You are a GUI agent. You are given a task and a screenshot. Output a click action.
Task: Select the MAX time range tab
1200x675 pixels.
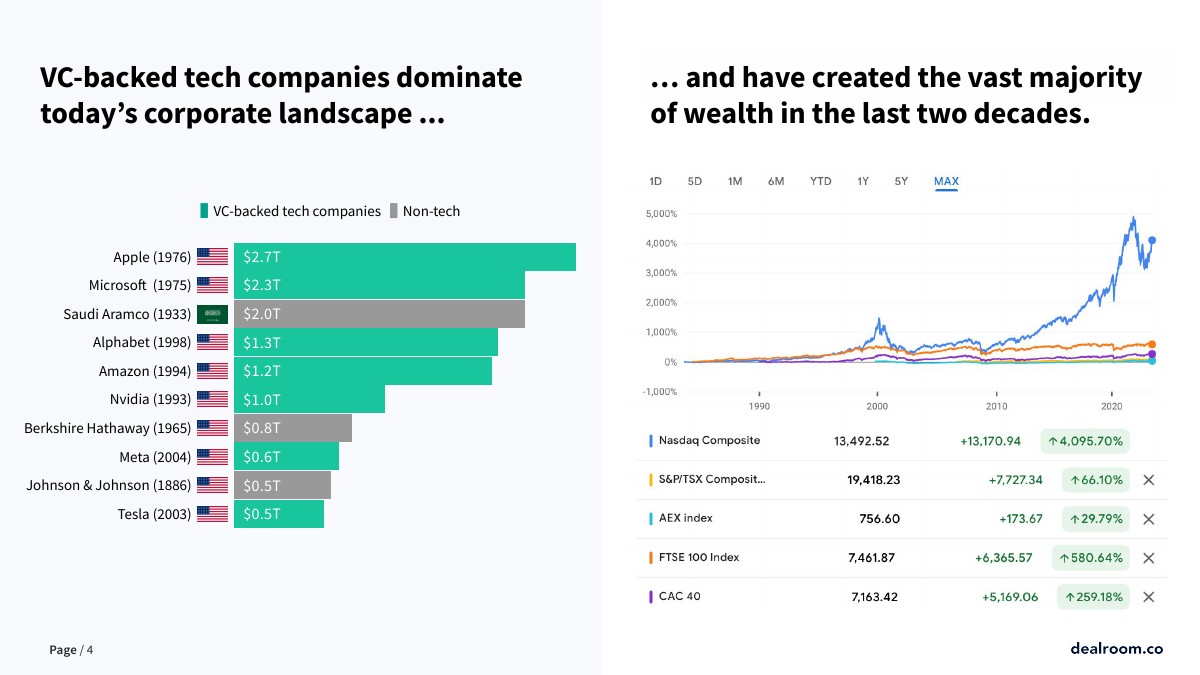946,181
